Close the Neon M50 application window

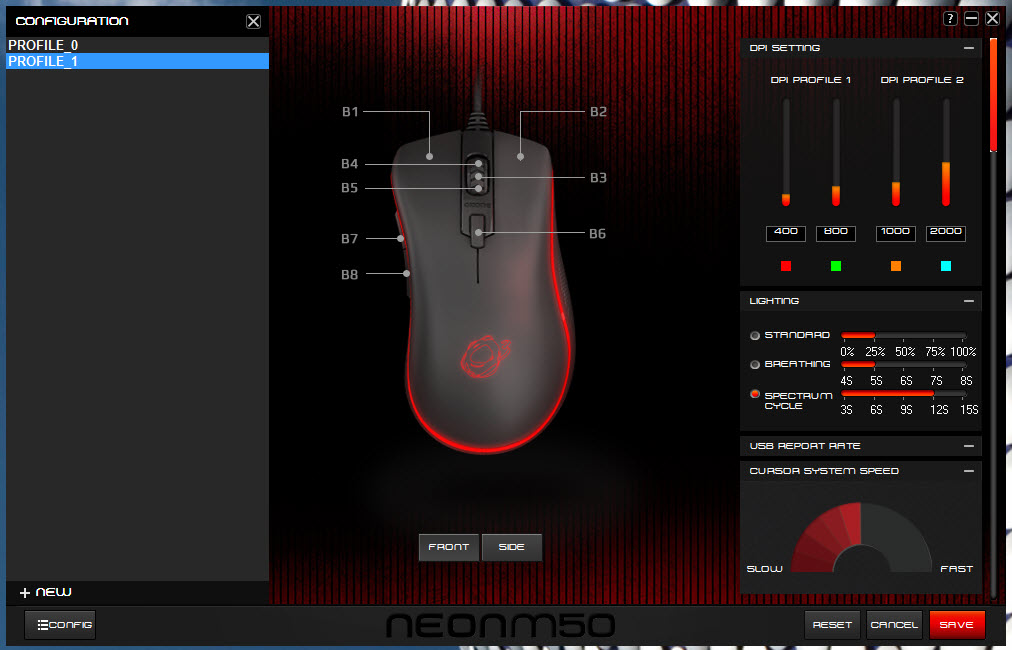coord(993,19)
